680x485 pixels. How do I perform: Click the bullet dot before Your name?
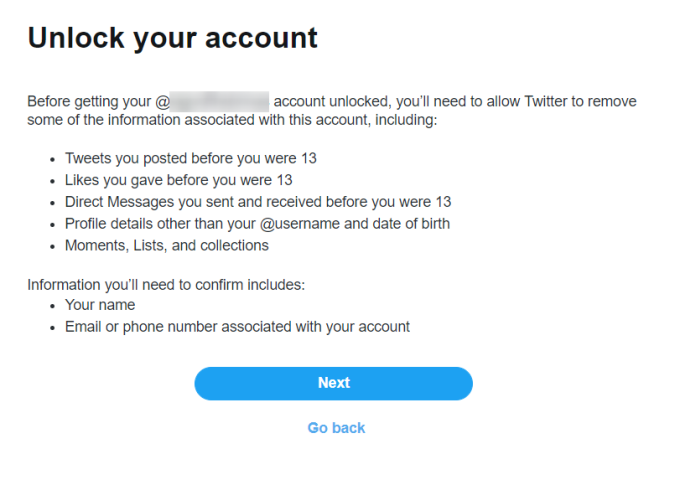coord(52,306)
